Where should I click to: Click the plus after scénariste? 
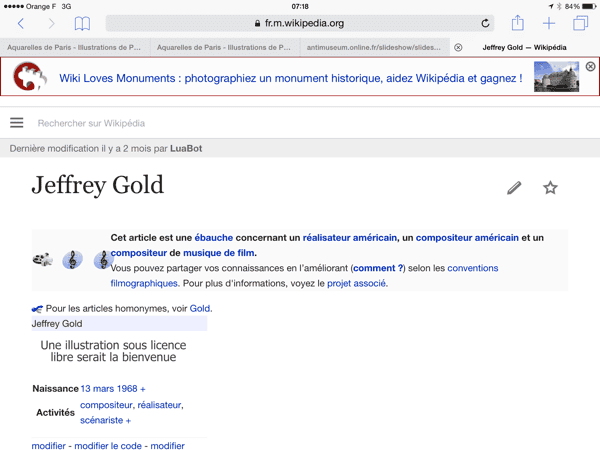coord(128,421)
